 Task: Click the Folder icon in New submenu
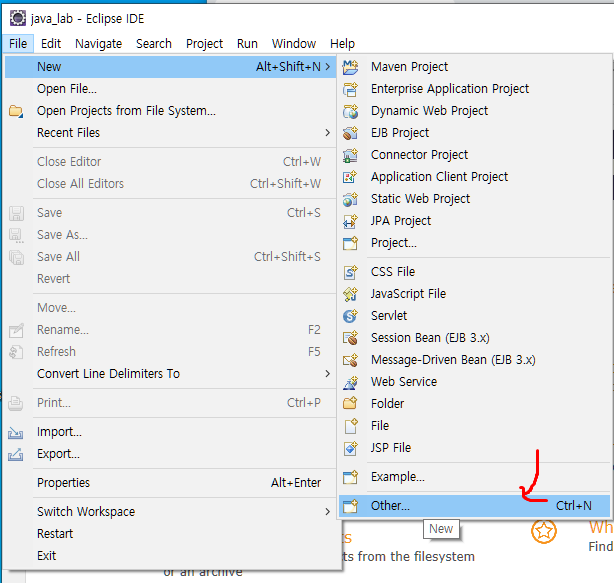coord(350,403)
